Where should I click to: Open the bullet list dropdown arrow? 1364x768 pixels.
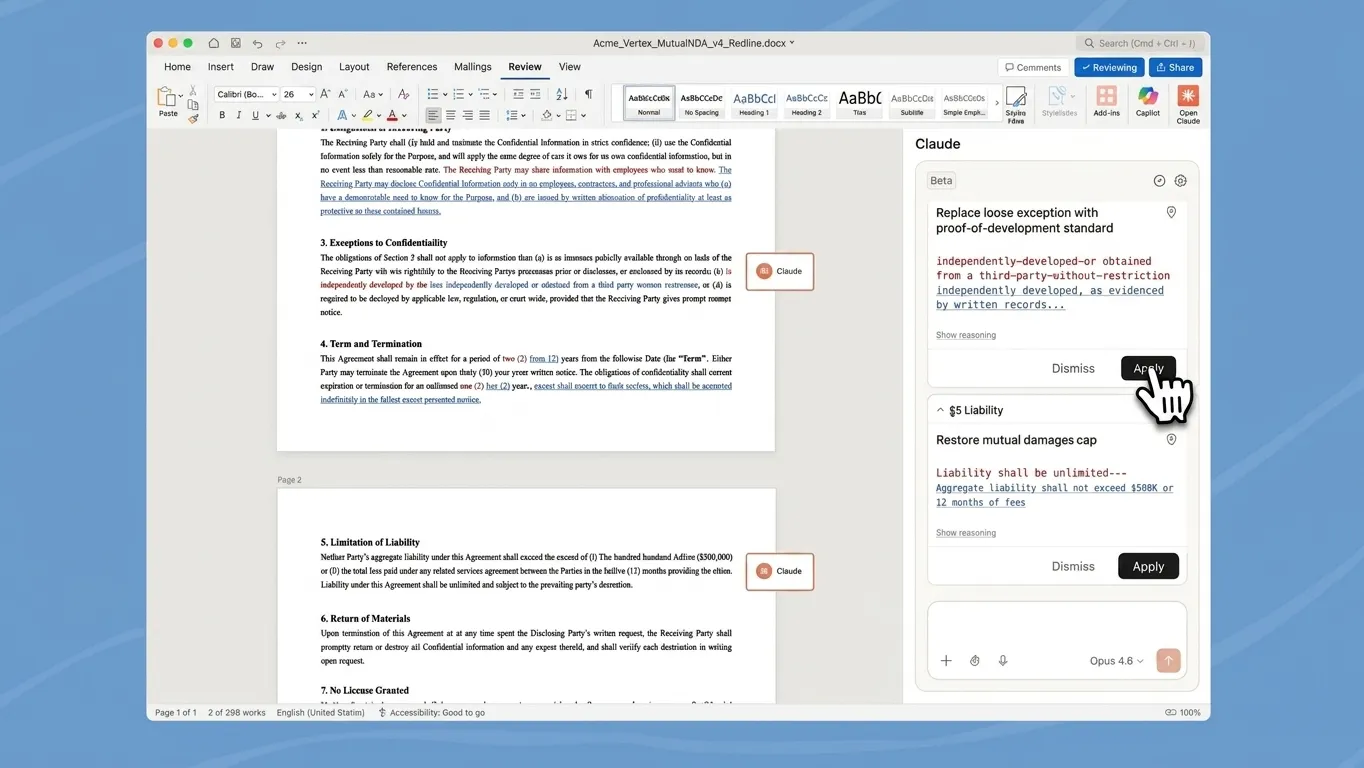pos(445,94)
